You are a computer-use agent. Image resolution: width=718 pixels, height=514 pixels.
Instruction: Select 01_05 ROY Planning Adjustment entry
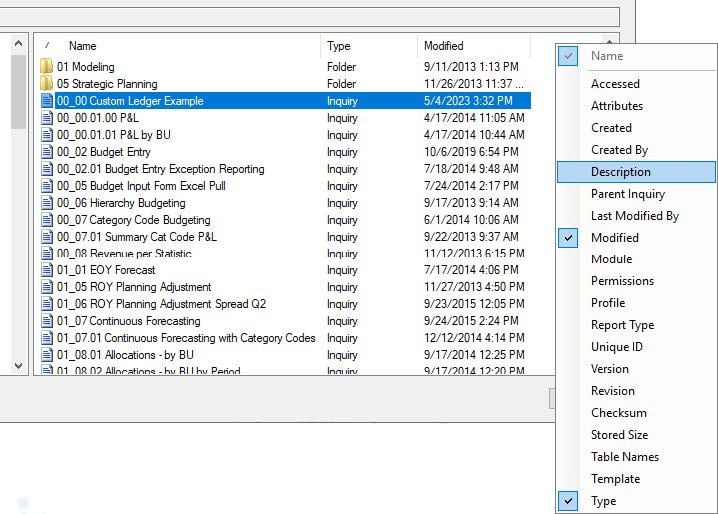click(x=134, y=287)
